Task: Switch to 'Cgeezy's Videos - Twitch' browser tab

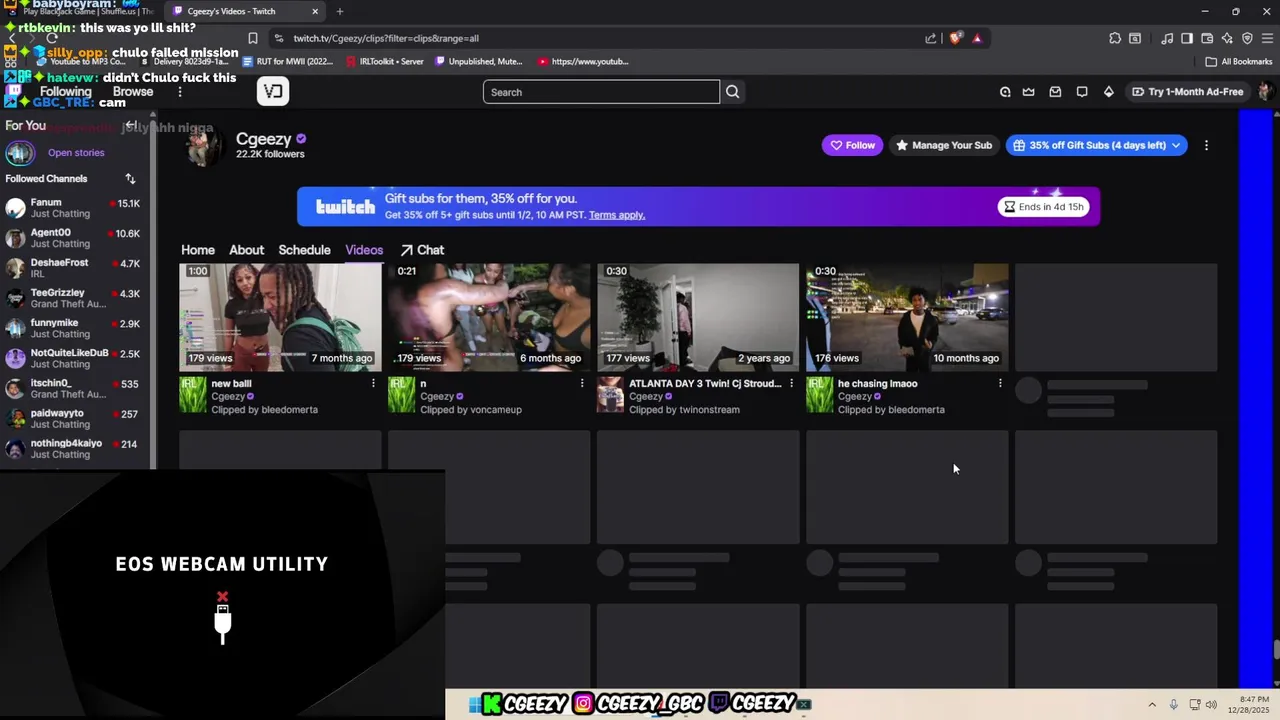Action: (x=245, y=12)
